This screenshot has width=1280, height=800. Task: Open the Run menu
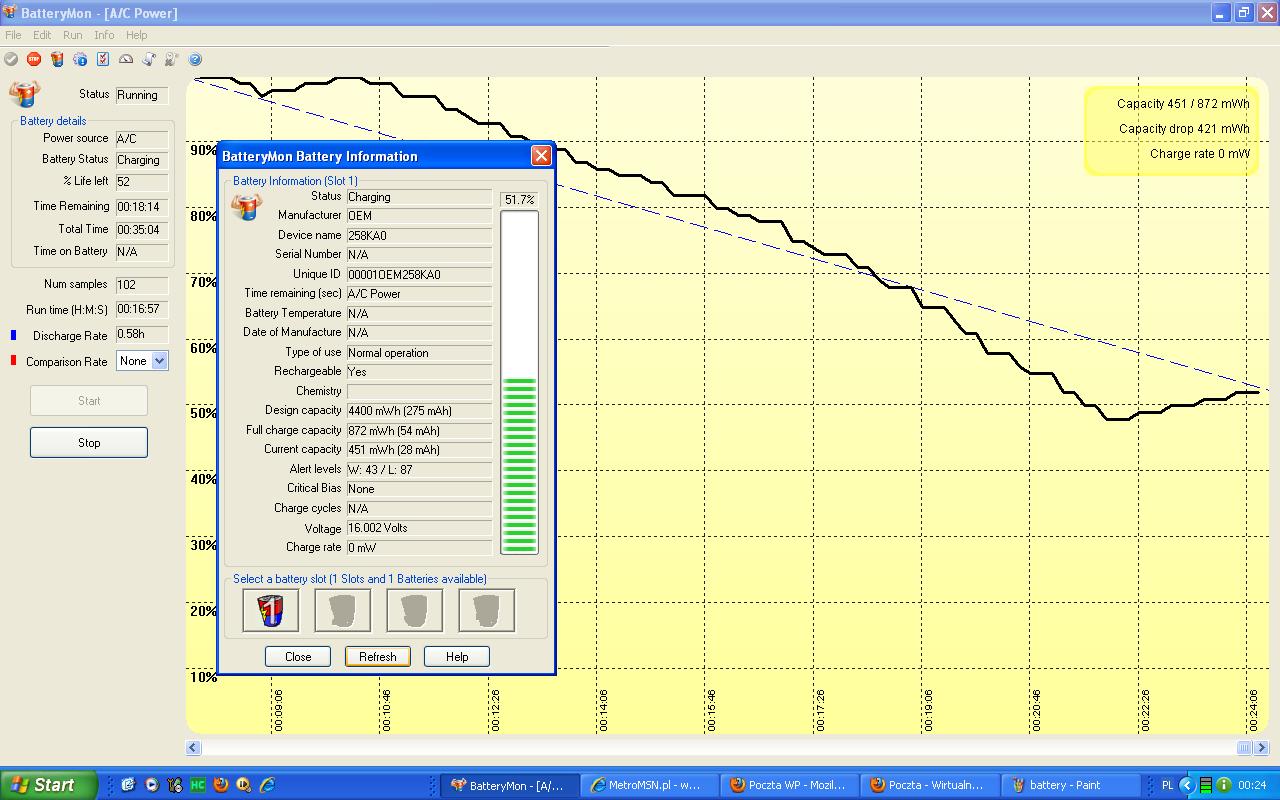pyautogui.click(x=73, y=35)
